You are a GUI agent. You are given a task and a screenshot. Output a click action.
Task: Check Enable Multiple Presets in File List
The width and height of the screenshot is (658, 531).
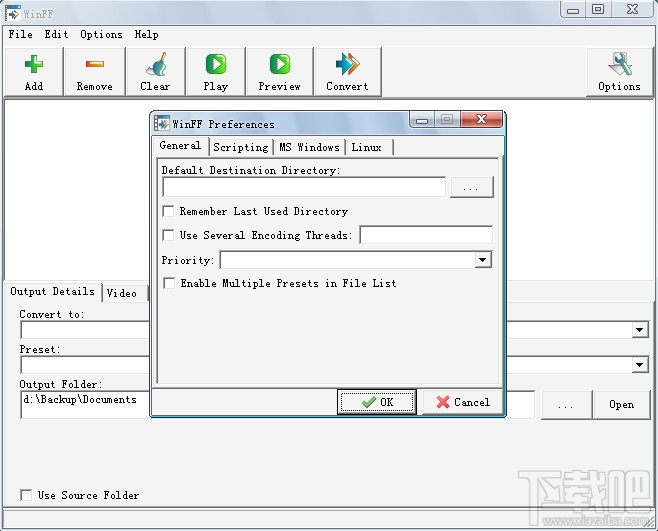coord(169,283)
